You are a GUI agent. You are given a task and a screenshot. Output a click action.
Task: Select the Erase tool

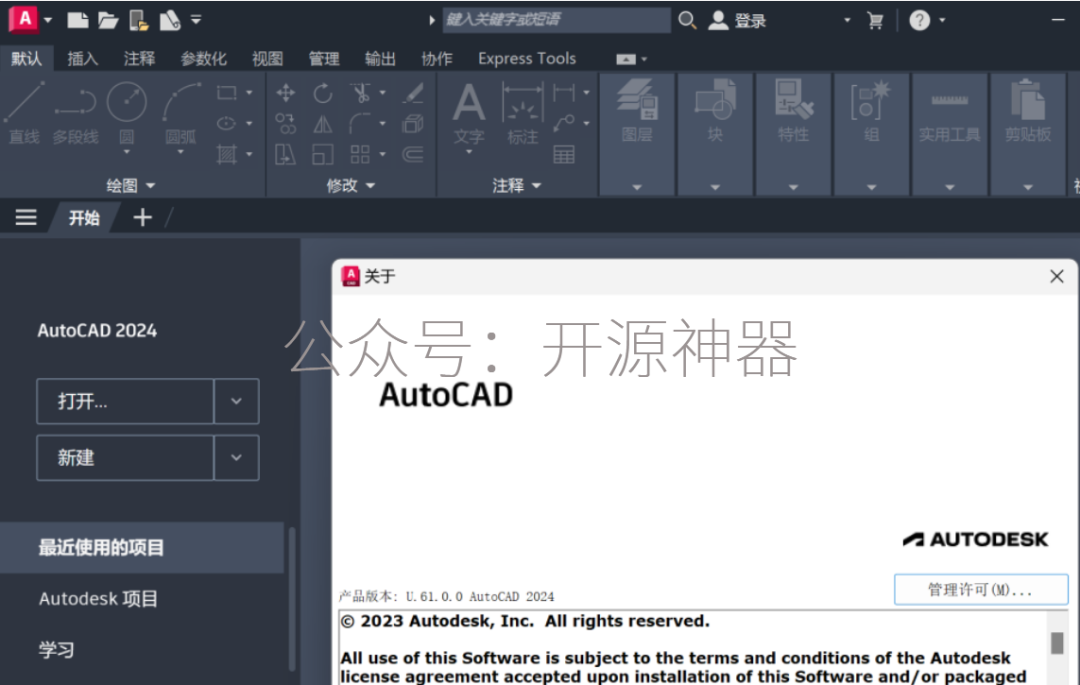[x=413, y=92]
